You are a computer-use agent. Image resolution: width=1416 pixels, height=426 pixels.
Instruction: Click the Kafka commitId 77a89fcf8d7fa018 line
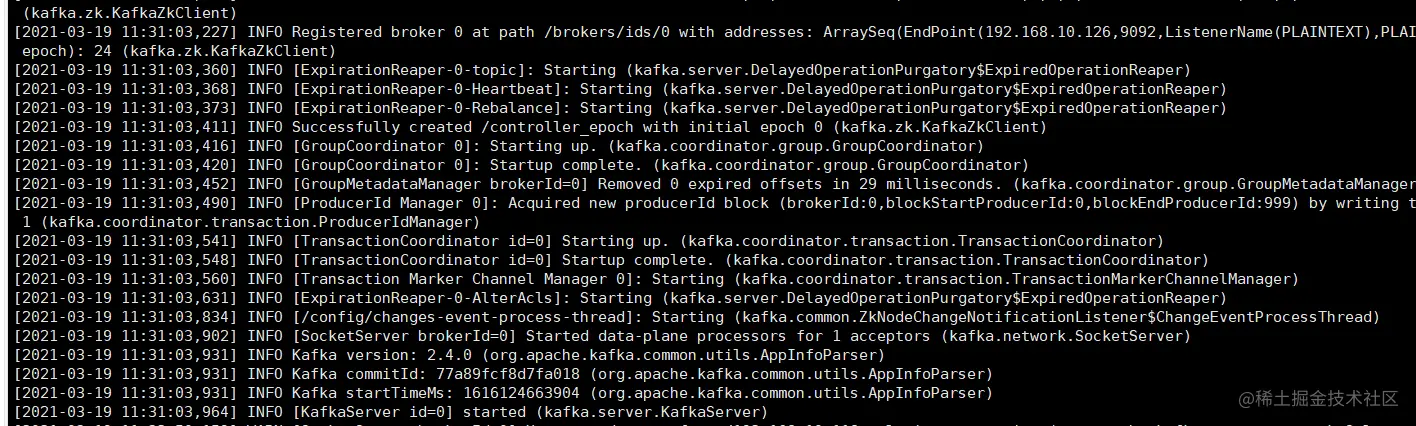(503, 374)
